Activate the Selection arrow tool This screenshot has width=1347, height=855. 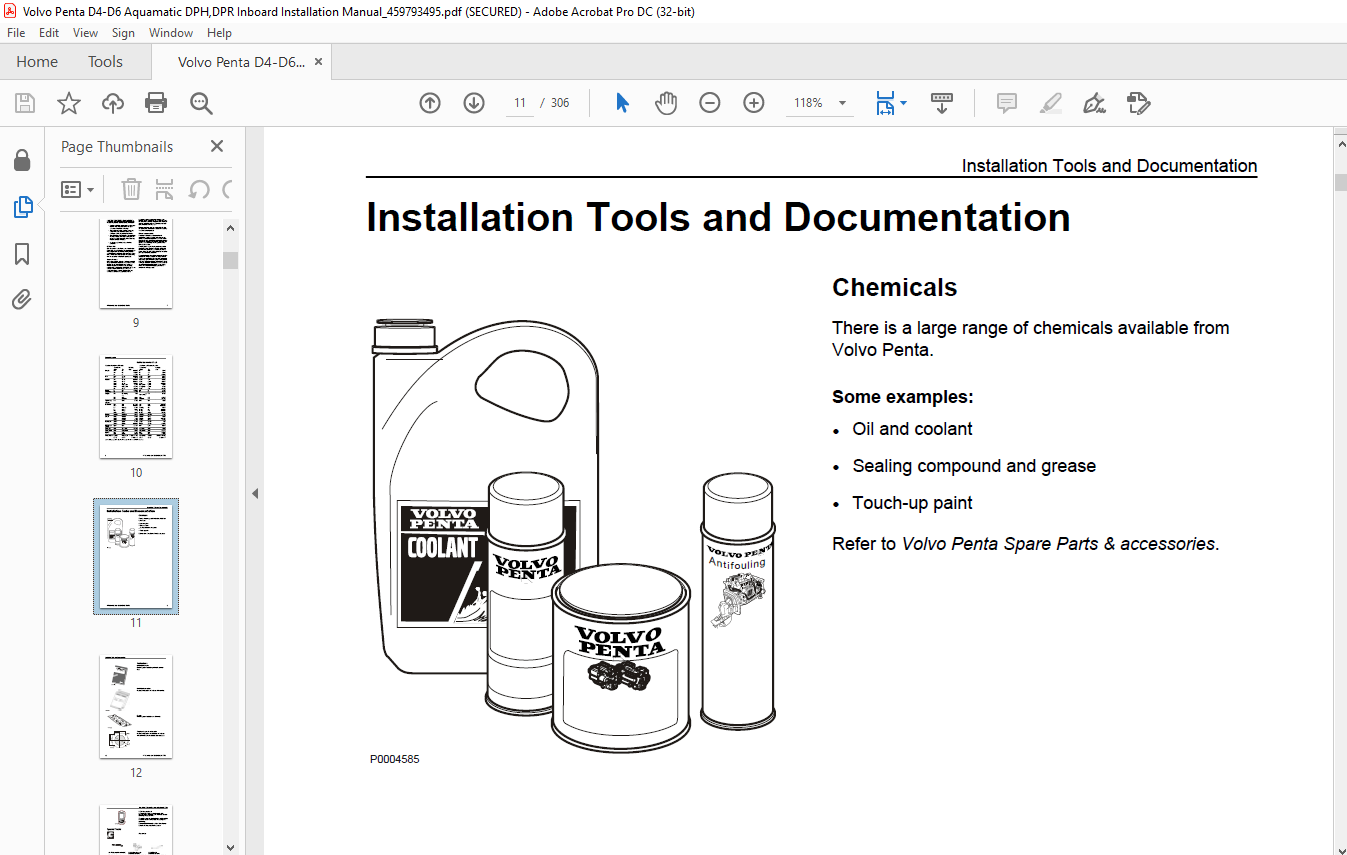pyautogui.click(x=622, y=103)
